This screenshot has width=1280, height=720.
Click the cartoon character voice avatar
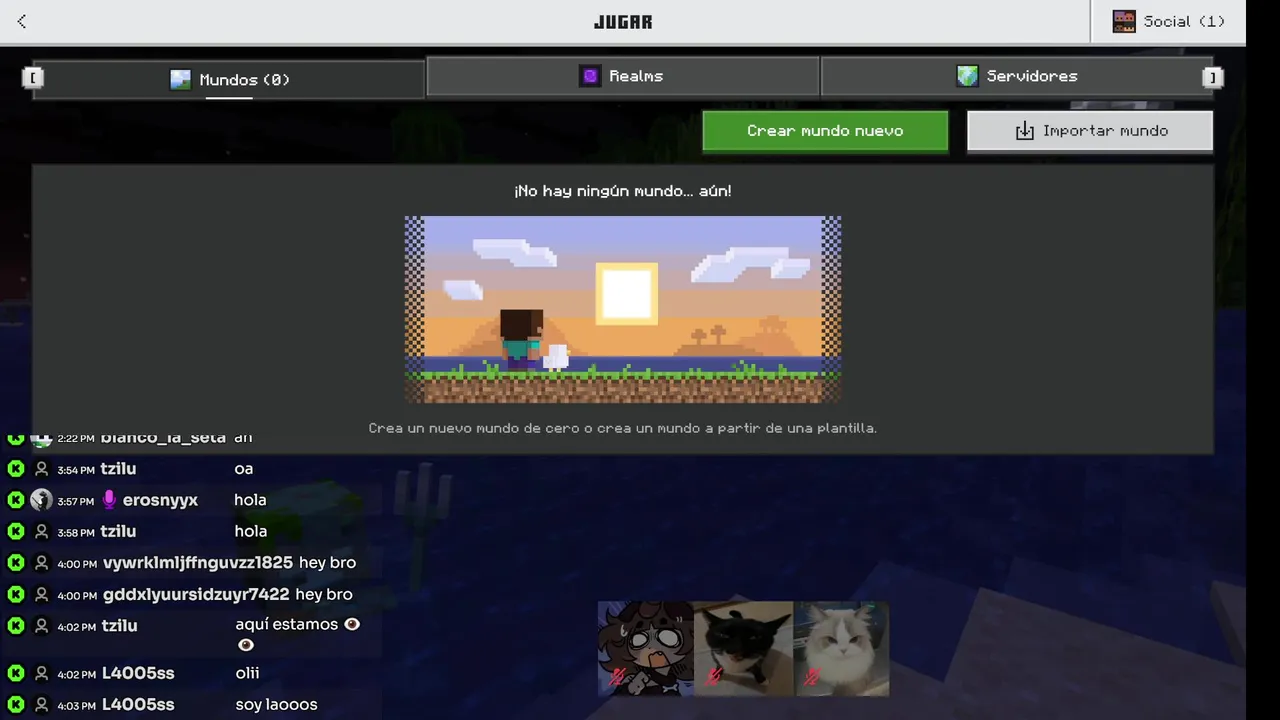click(x=646, y=648)
